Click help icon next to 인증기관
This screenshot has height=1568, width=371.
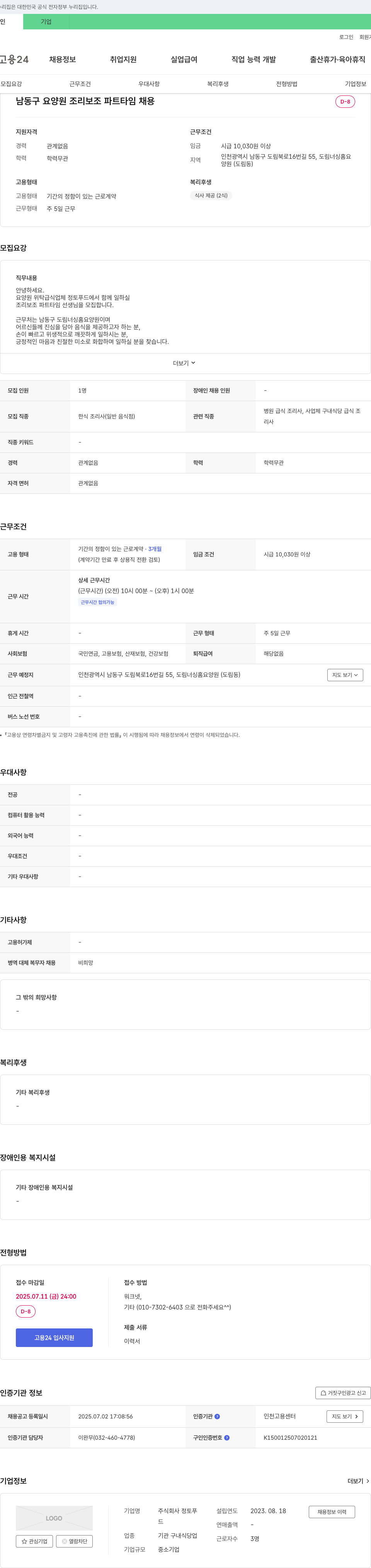point(218,1417)
